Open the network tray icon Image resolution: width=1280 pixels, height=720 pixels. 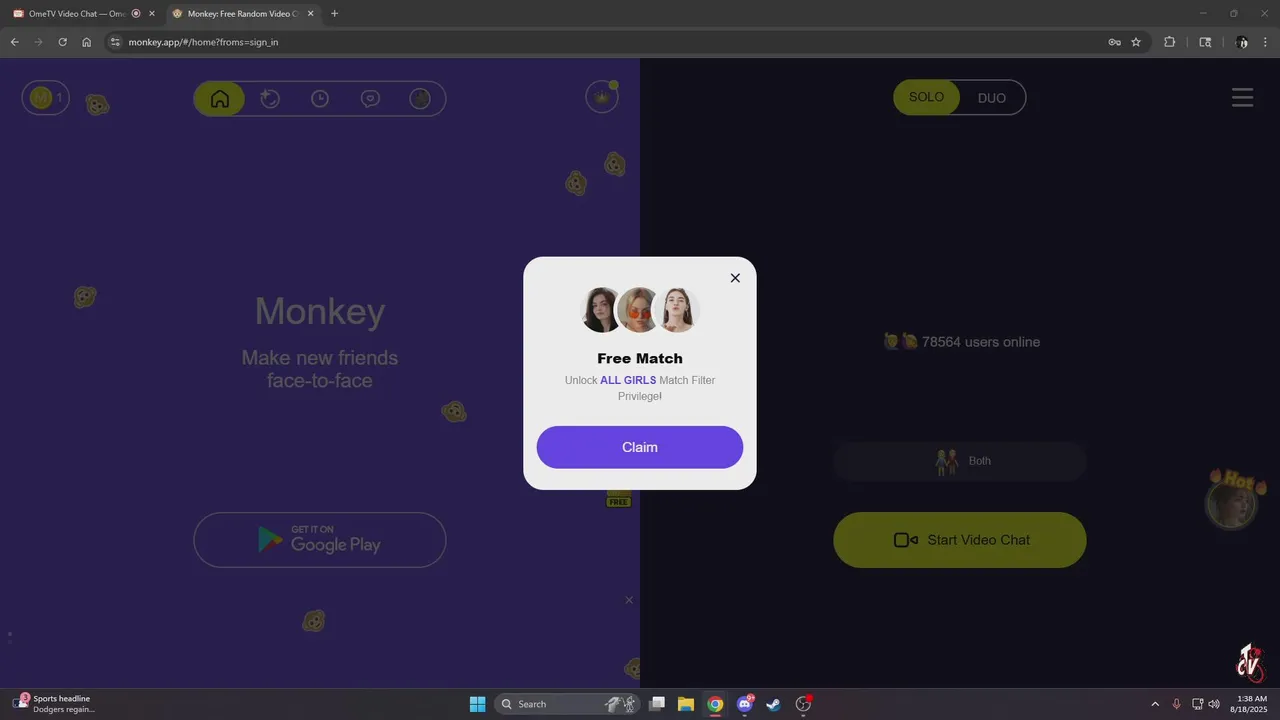tap(1198, 704)
